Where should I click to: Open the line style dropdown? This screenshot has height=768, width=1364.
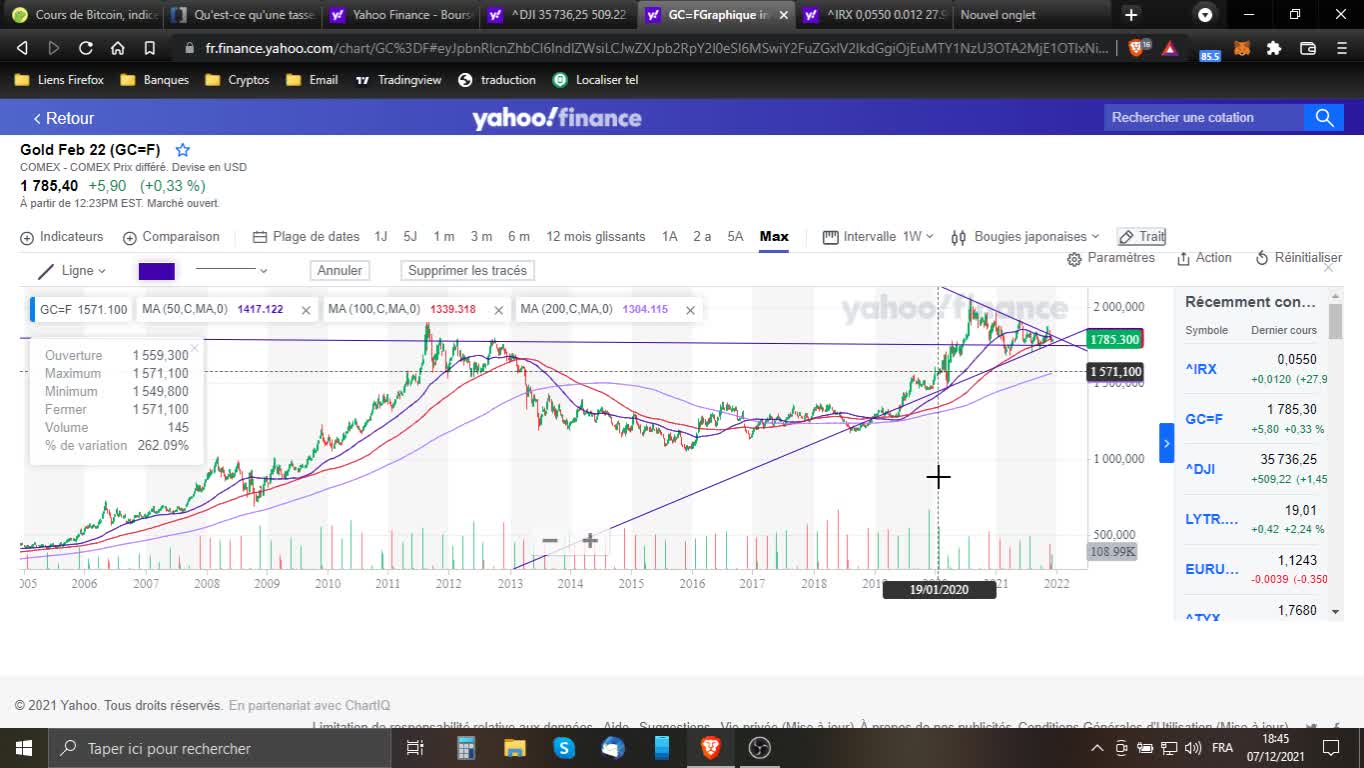tap(231, 270)
